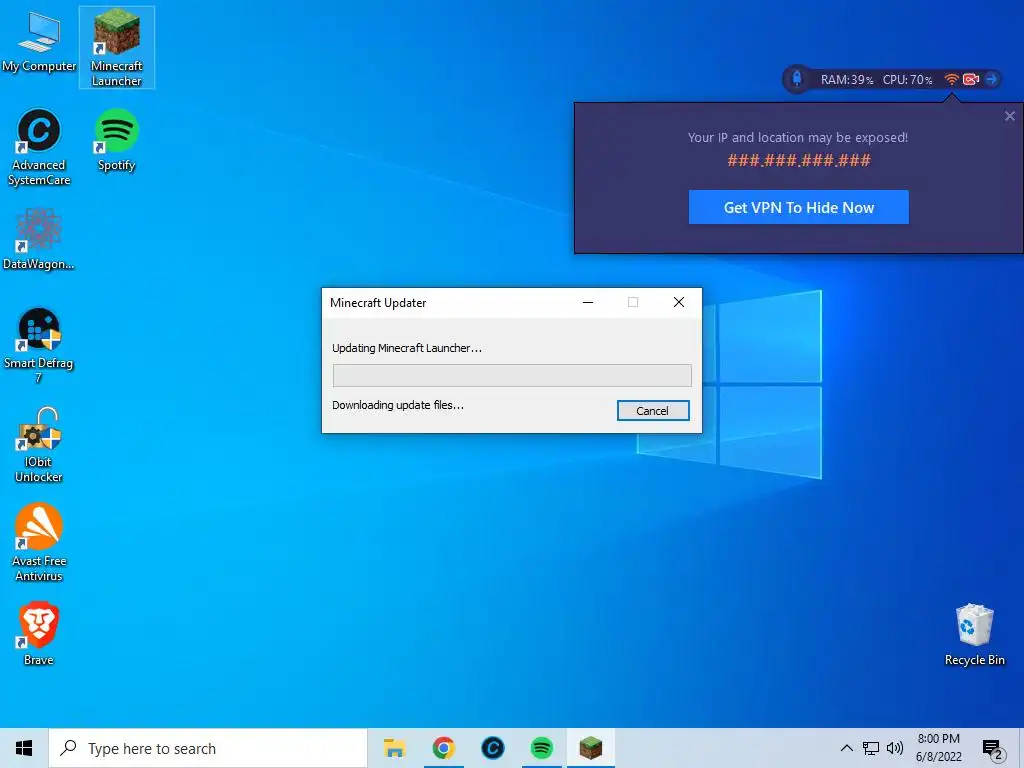Viewport: 1024px width, 768px height.
Task: Close the Minecraft Updater window
Action: 679,302
